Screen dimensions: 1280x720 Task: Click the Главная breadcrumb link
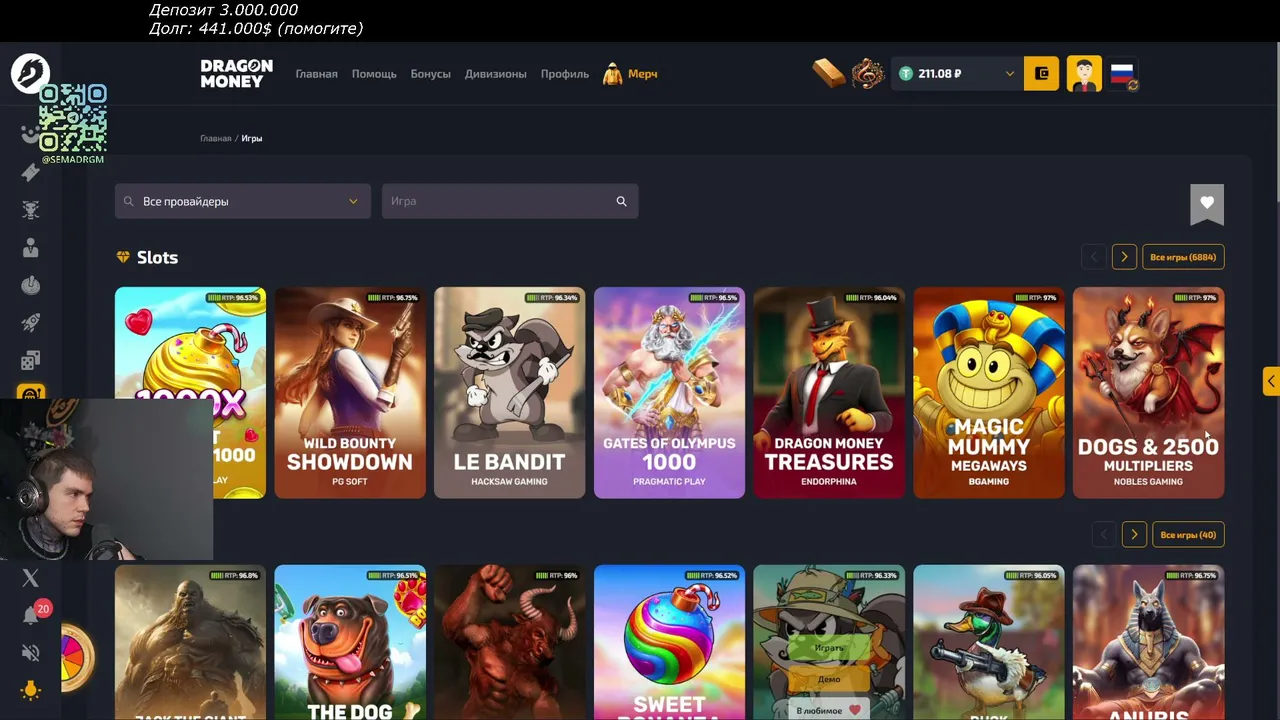[215, 138]
